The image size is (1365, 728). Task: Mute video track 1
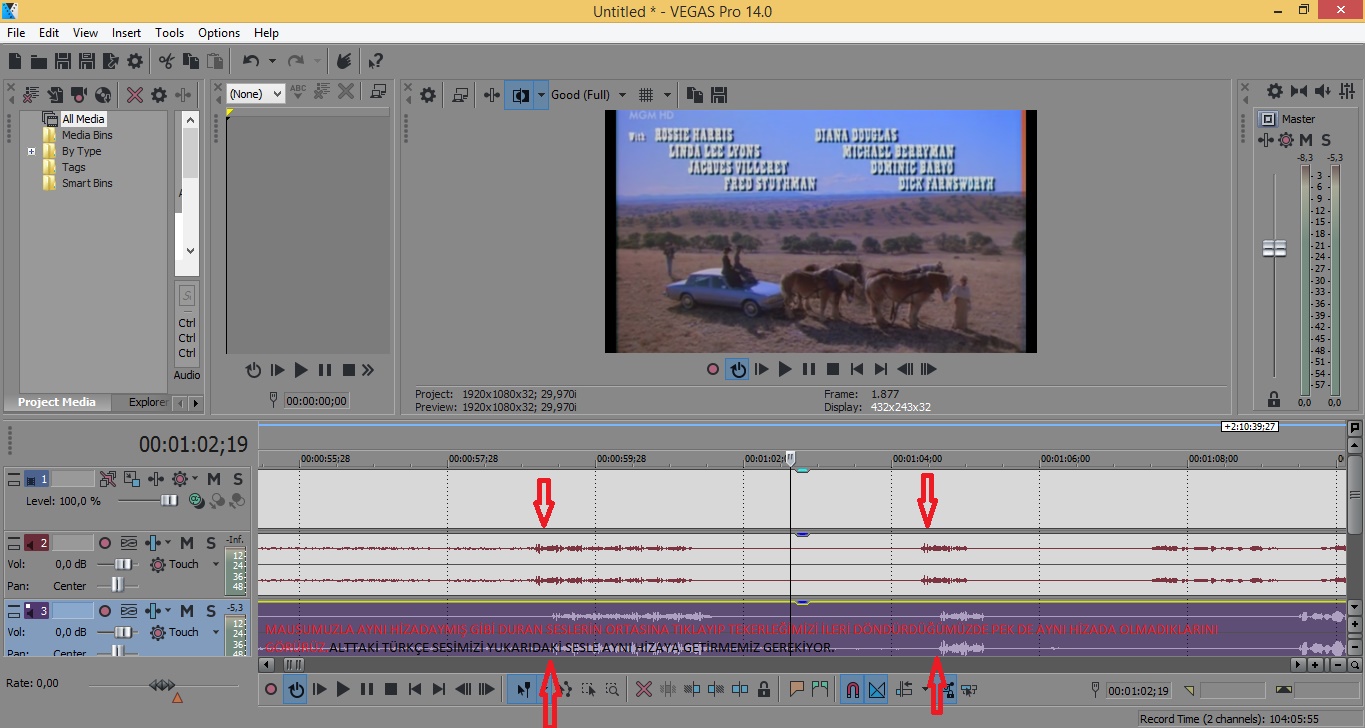click(214, 479)
